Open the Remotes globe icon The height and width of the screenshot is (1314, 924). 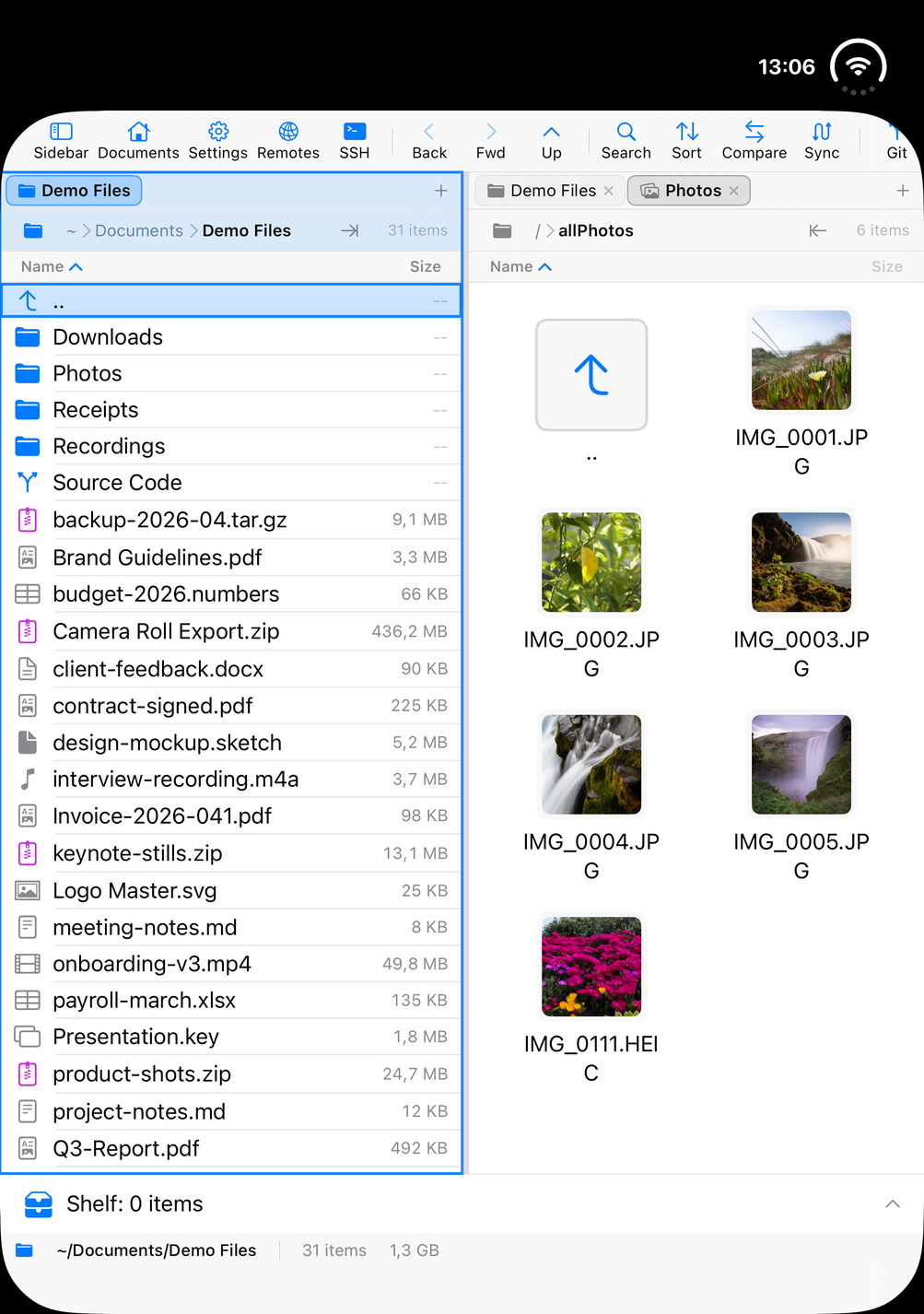(x=288, y=141)
